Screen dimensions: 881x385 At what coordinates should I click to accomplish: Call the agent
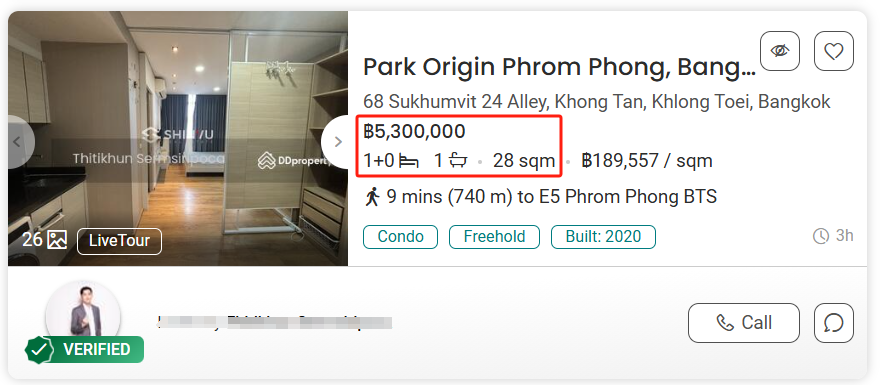click(x=743, y=323)
